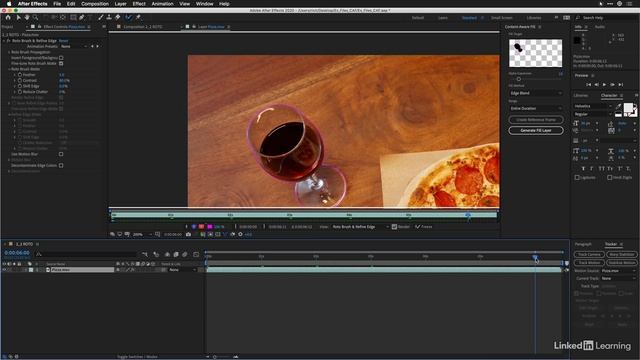Play the preview
The width and height of the screenshot is (640, 360).
tap(604, 84)
